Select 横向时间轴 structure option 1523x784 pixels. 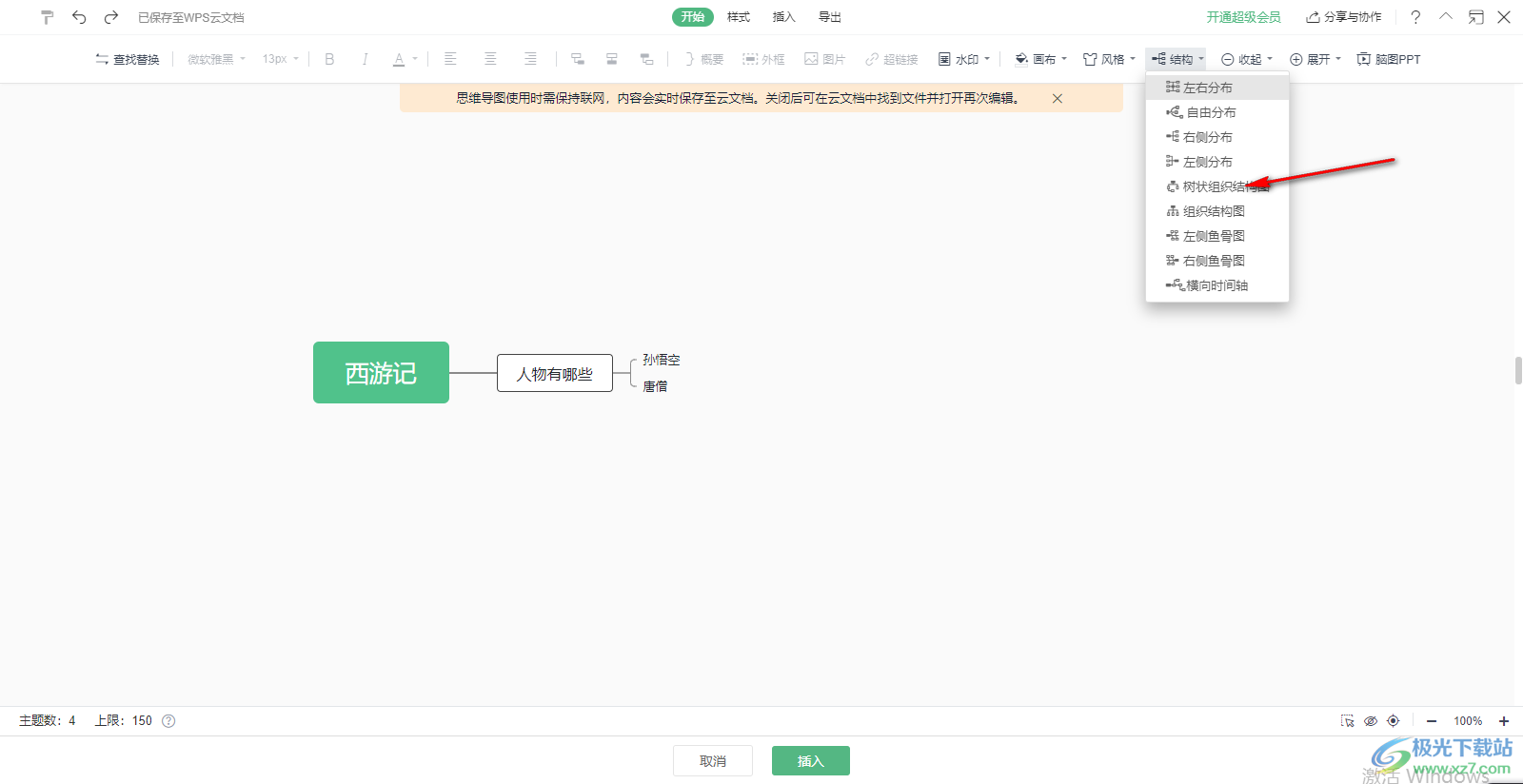pos(1217,285)
